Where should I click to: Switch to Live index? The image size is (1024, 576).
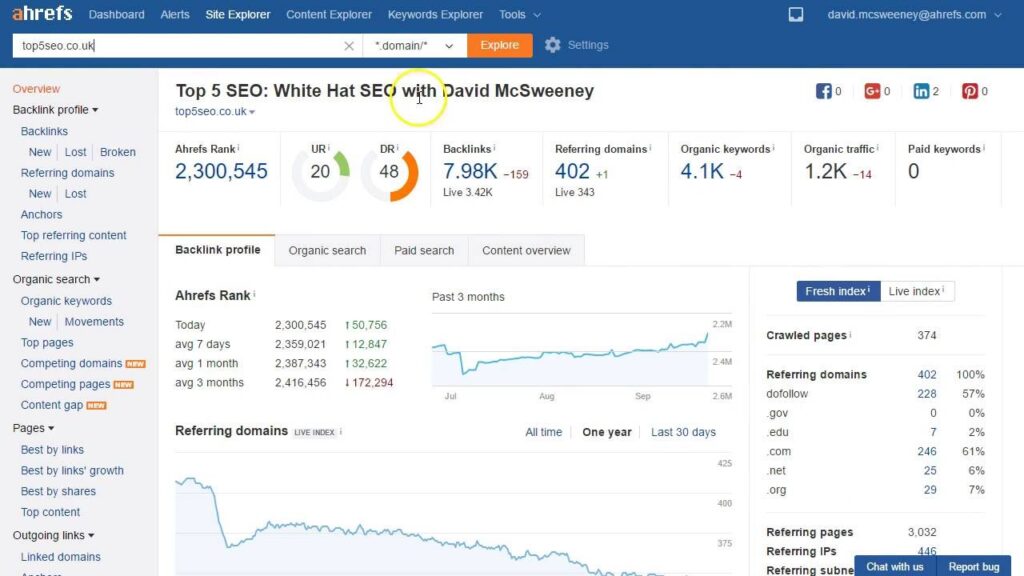click(x=917, y=291)
